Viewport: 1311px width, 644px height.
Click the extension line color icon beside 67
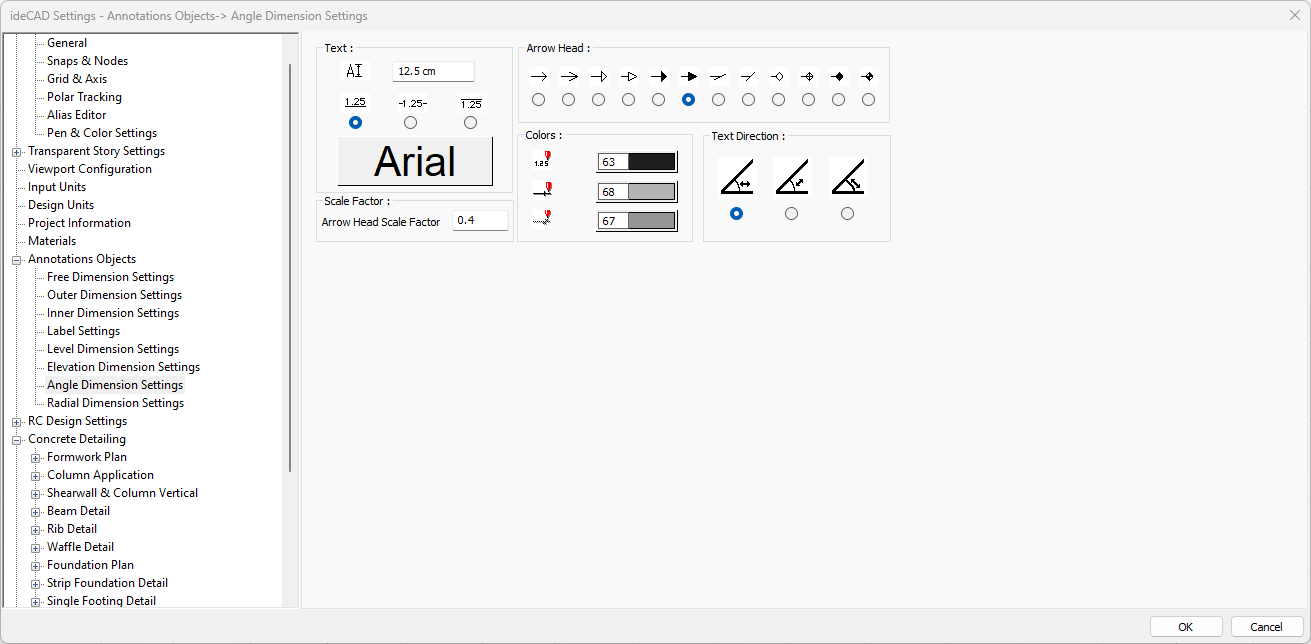[543, 219]
